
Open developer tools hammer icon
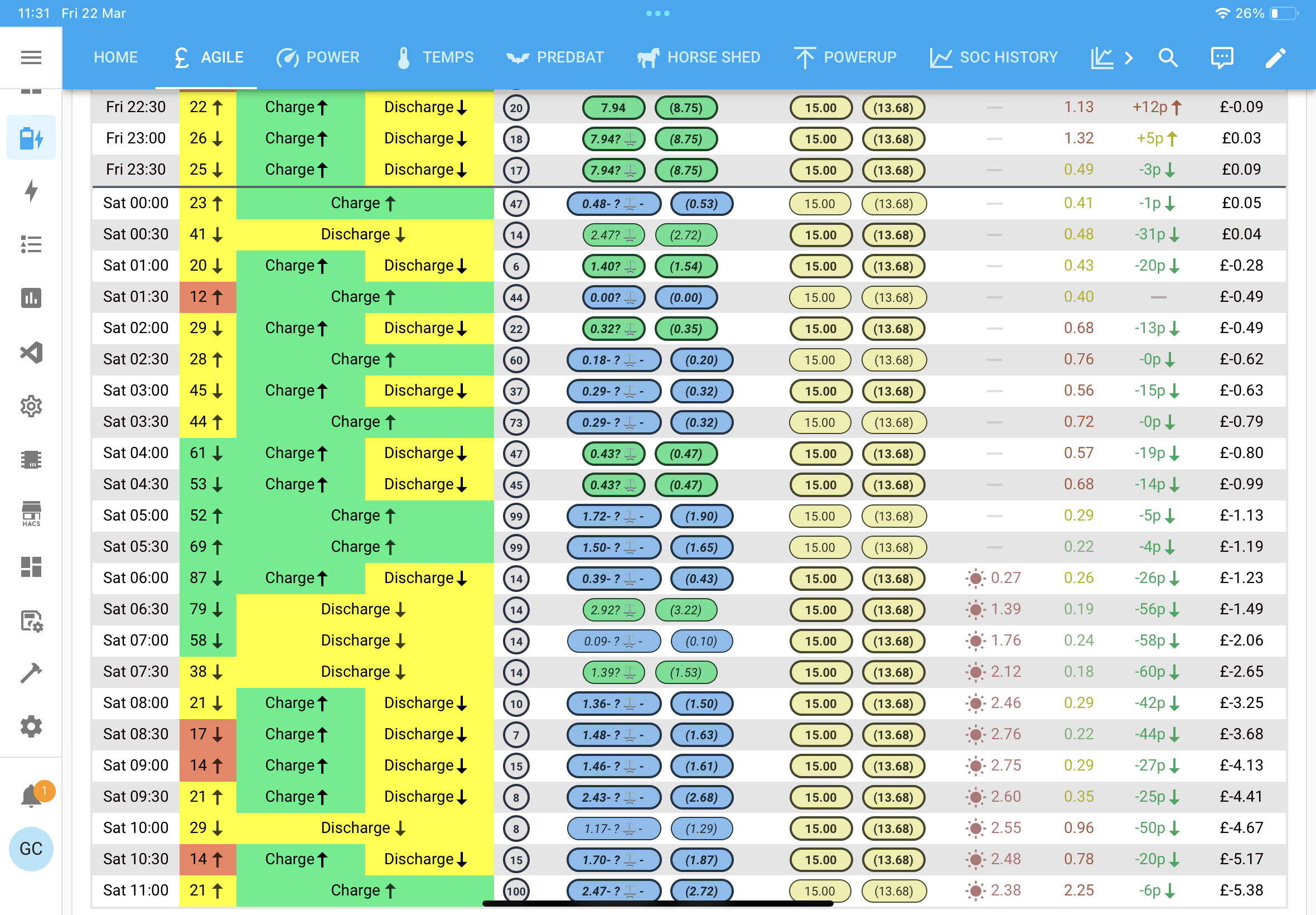(31, 673)
